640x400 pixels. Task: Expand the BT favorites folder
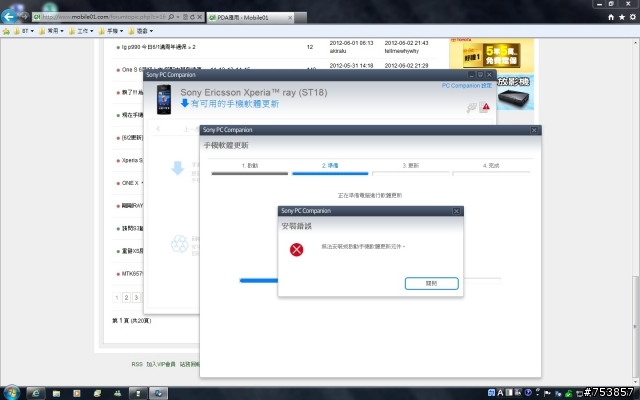tap(24, 31)
